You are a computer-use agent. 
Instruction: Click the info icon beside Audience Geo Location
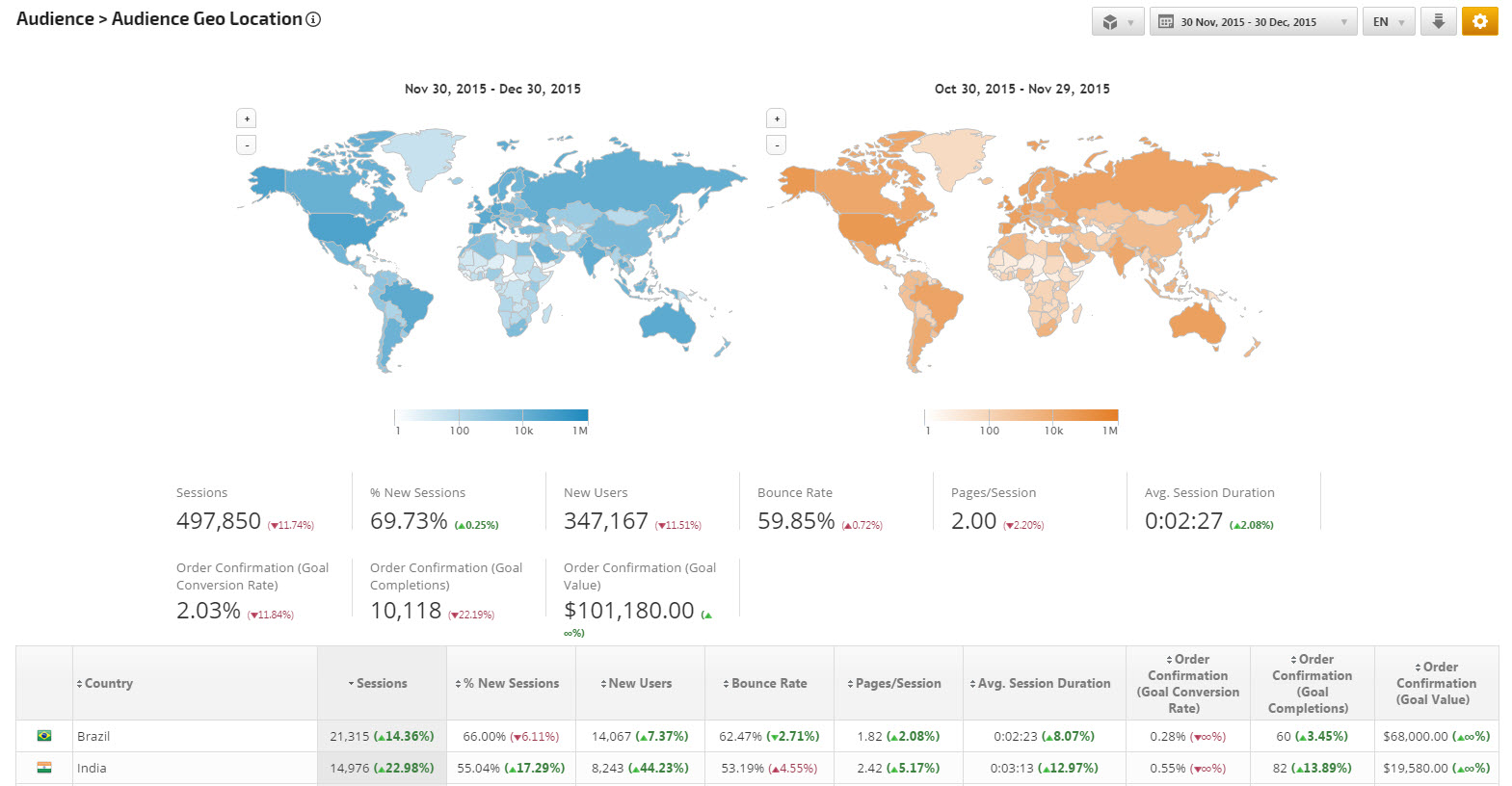(x=313, y=19)
